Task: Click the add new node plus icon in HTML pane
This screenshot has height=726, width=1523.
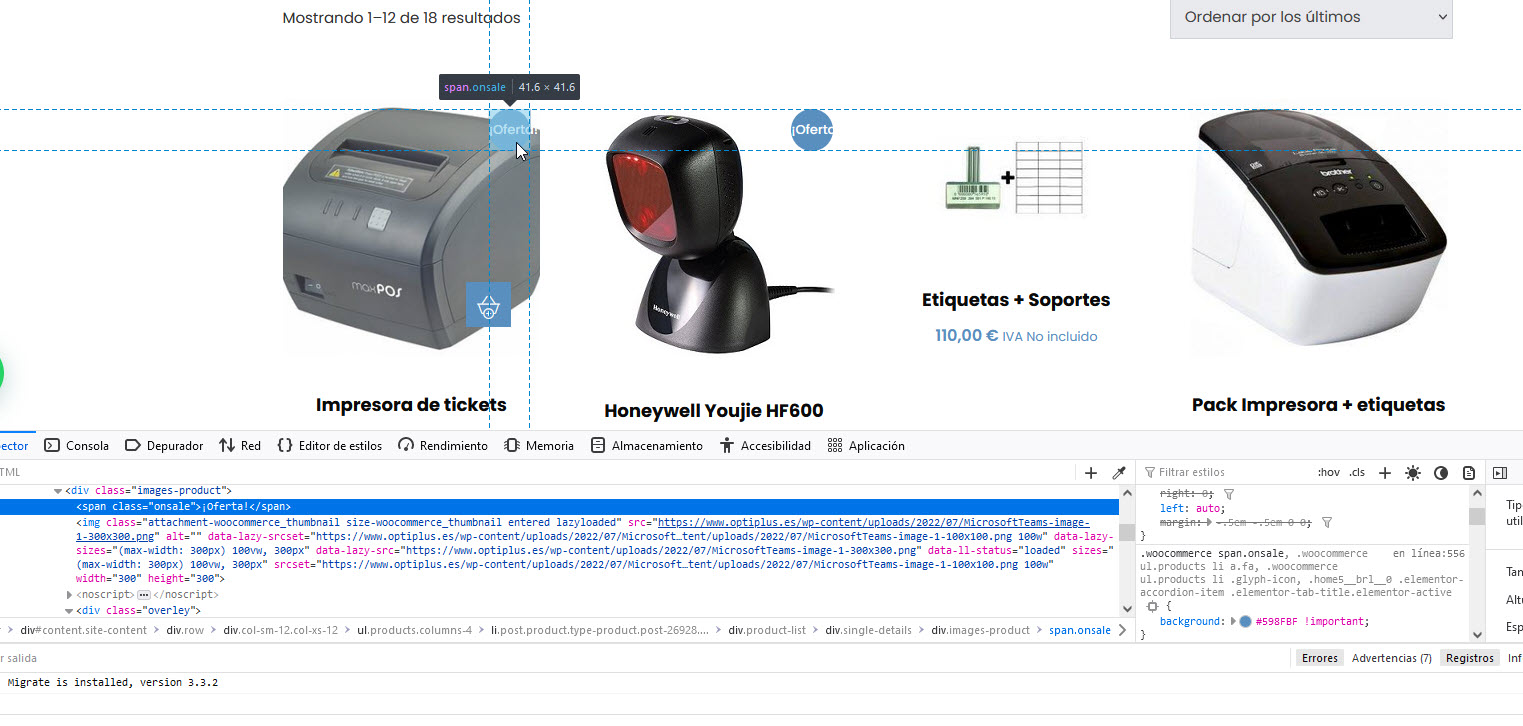Action: click(1091, 472)
